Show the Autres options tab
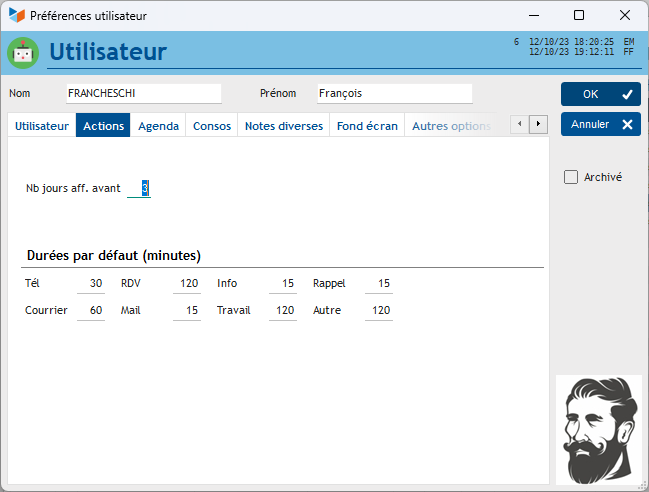The height and width of the screenshot is (492, 649). click(x=451, y=126)
